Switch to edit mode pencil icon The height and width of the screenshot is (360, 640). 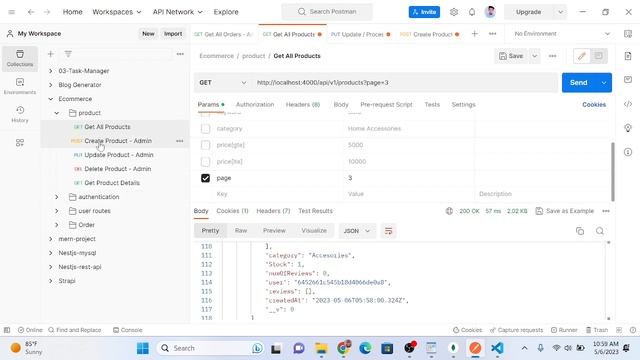[582, 56]
